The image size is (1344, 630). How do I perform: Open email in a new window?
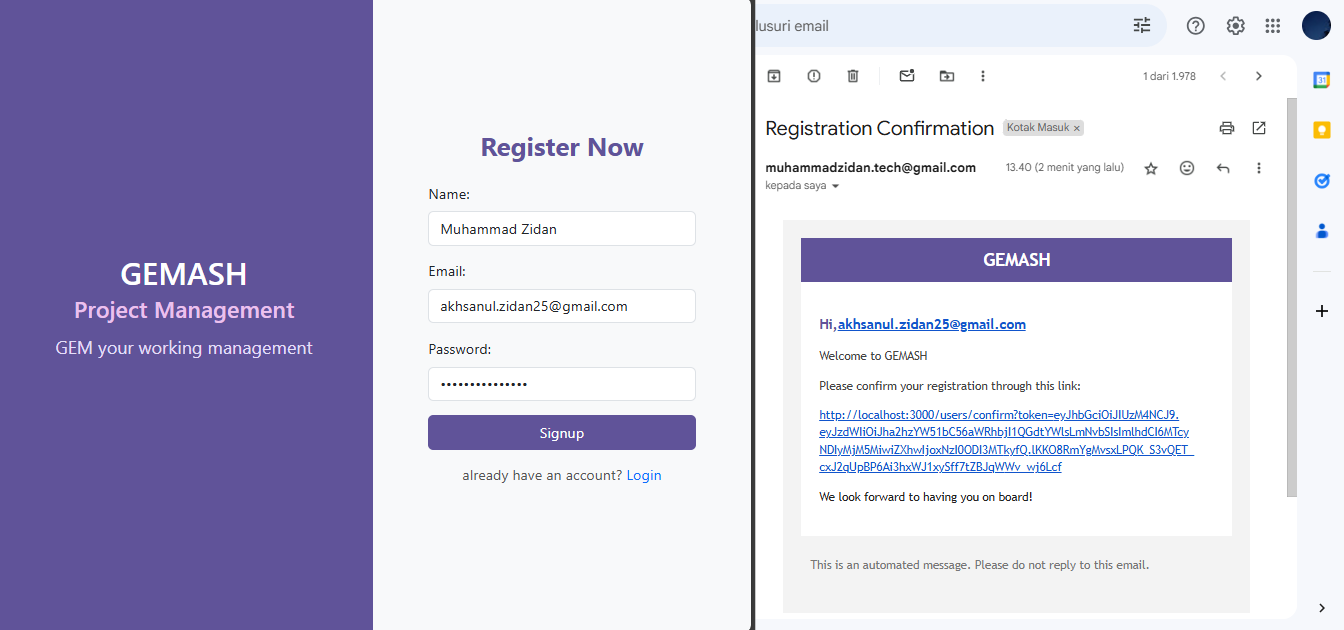[1259, 128]
